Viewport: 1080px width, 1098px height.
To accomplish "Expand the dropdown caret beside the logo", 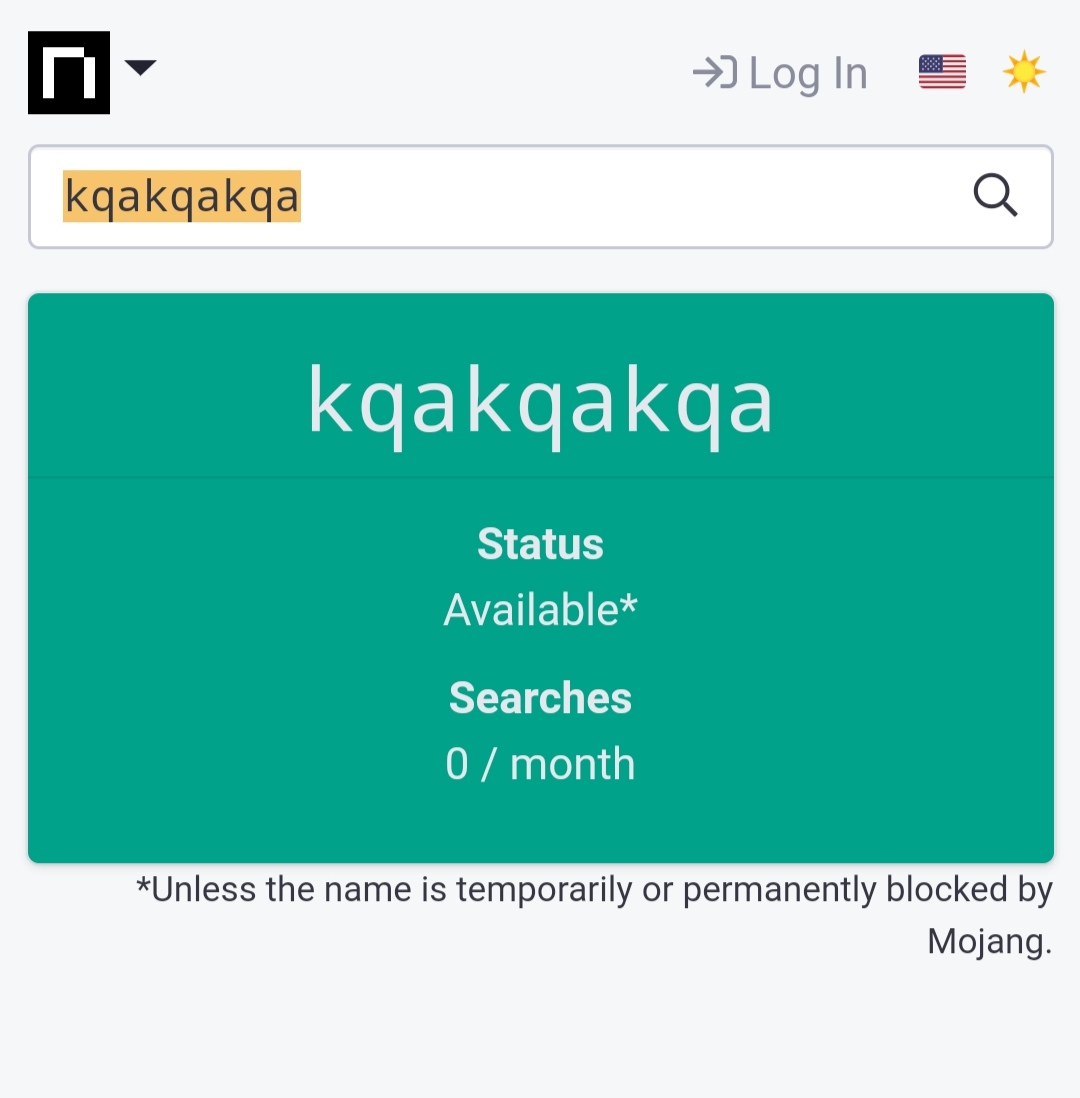I will coord(140,67).
